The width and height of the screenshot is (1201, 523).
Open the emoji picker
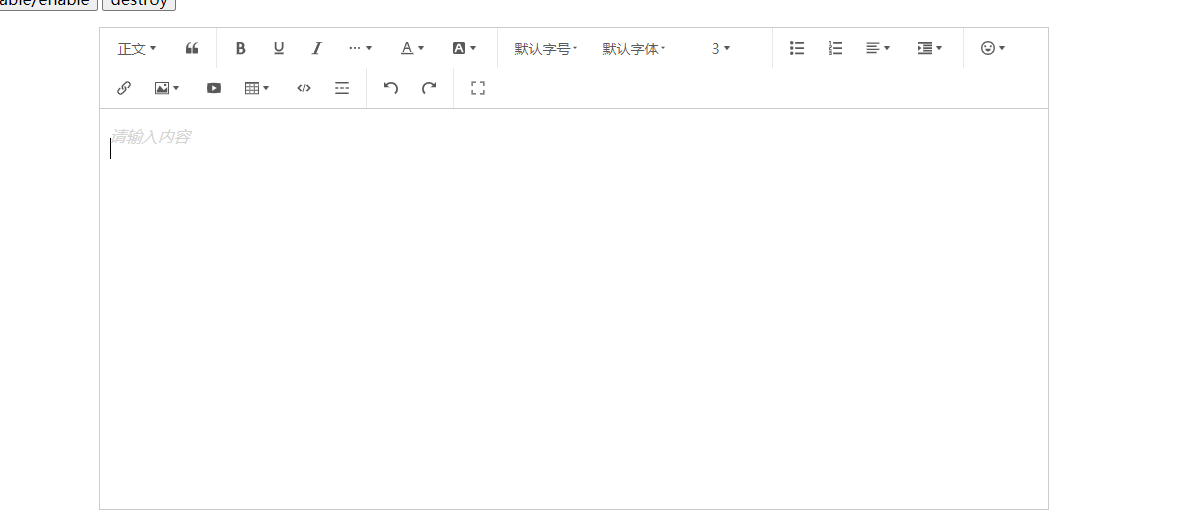click(x=993, y=48)
